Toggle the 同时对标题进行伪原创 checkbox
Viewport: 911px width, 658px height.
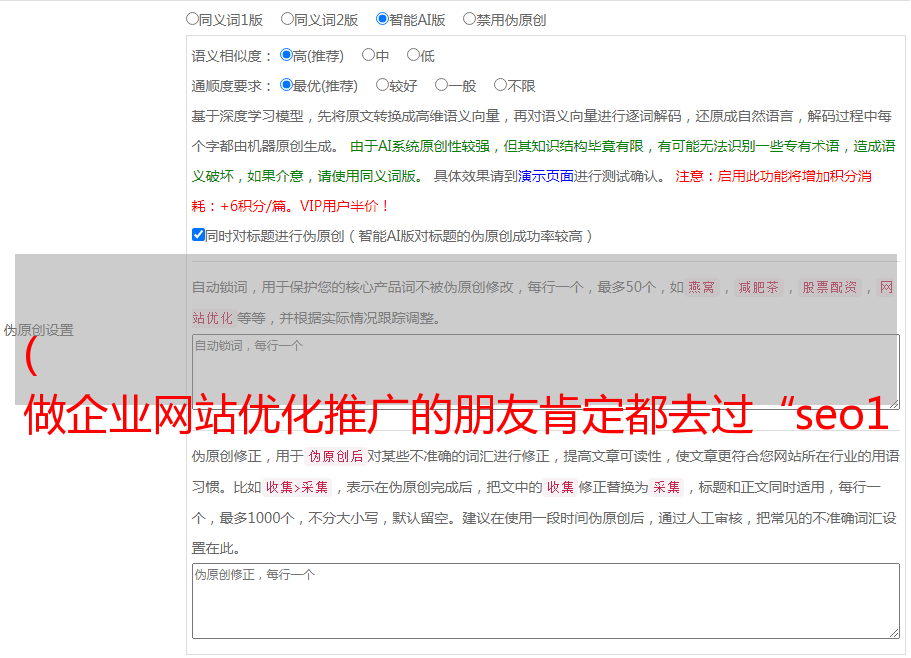coord(198,235)
